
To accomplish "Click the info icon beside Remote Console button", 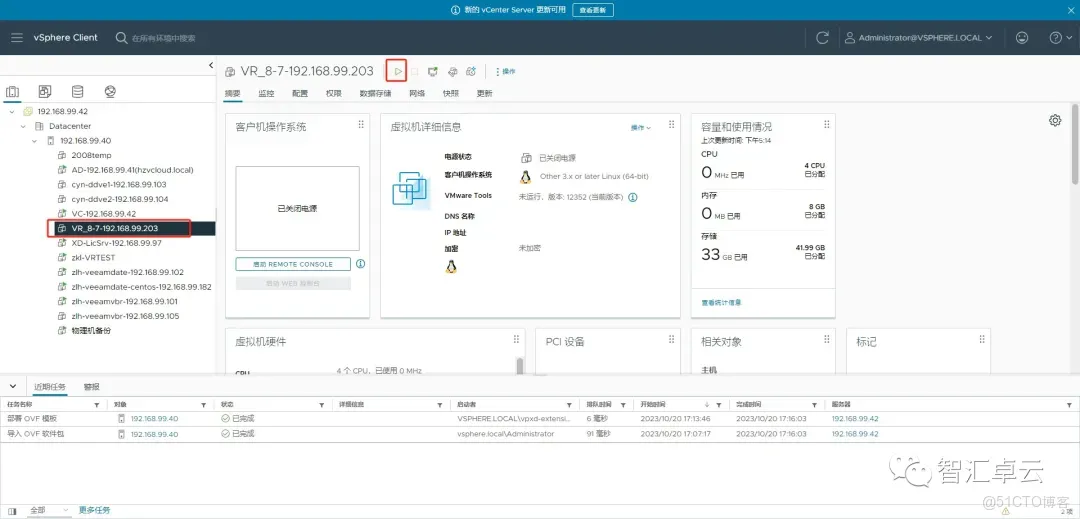I will point(360,264).
